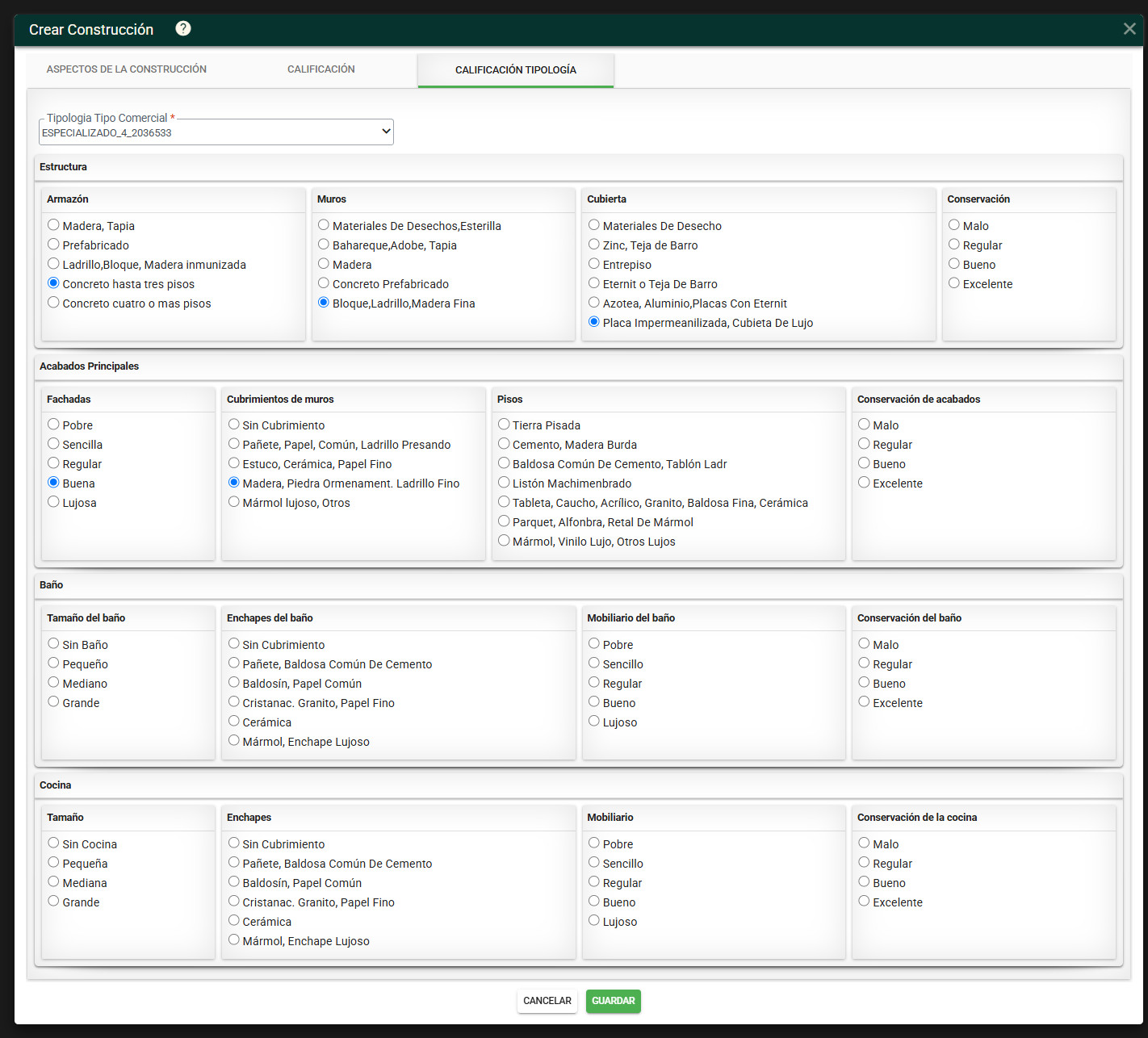Switch to Aspectos de la Construcción tab
This screenshot has width=1148, height=1038.
coord(127,69)
